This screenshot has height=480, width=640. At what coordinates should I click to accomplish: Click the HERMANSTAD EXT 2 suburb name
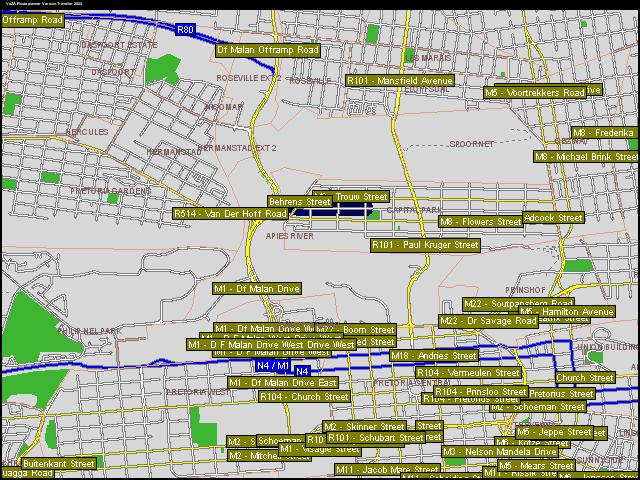click(x=237, y=148)
